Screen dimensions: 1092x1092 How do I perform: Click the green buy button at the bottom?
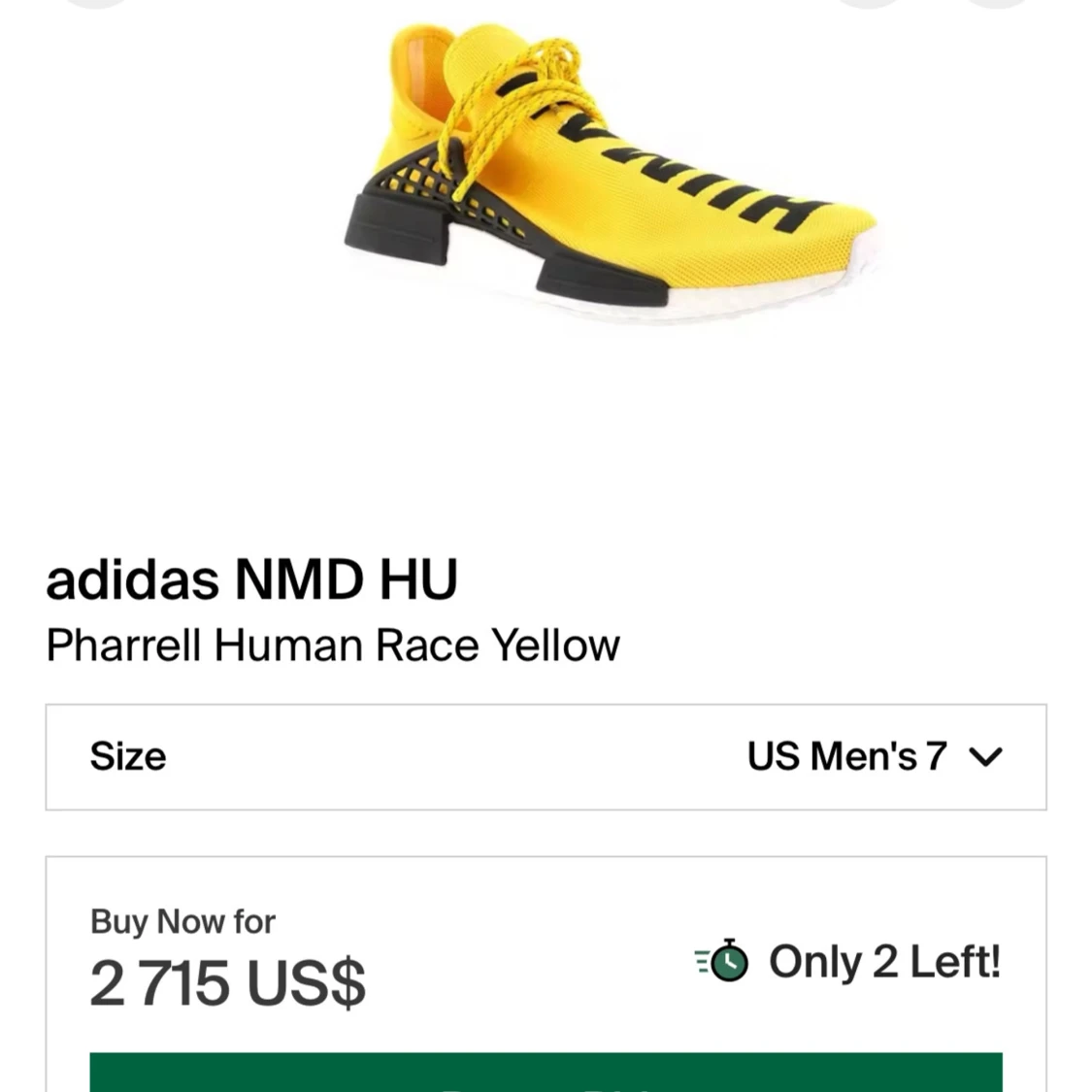pyautogui.click(x=546, y=1073)
